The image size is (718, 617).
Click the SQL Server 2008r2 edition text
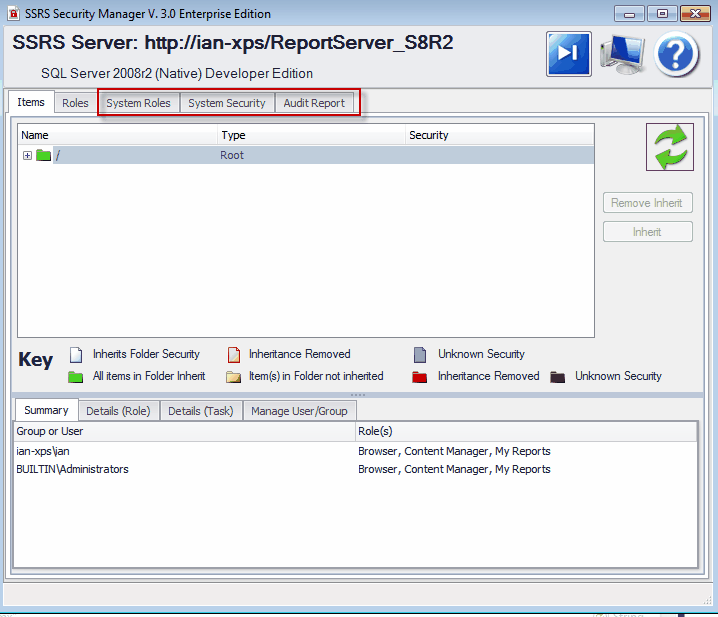(x=177, y=73)
